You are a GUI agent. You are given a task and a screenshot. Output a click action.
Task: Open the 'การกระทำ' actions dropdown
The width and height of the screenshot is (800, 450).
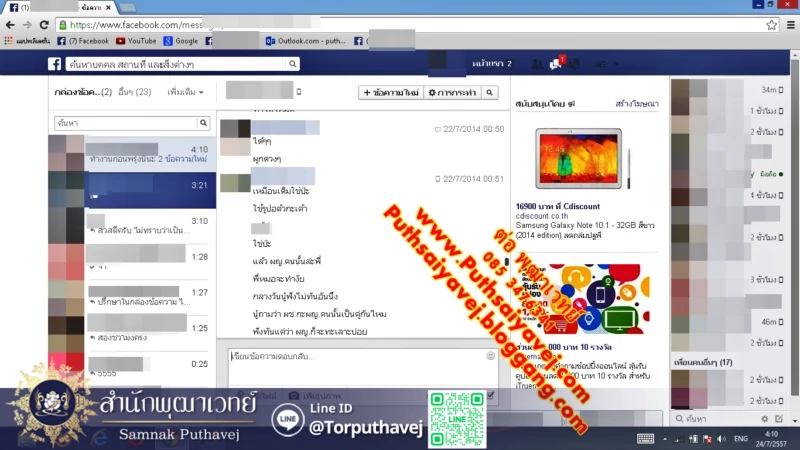click(452, 93)
